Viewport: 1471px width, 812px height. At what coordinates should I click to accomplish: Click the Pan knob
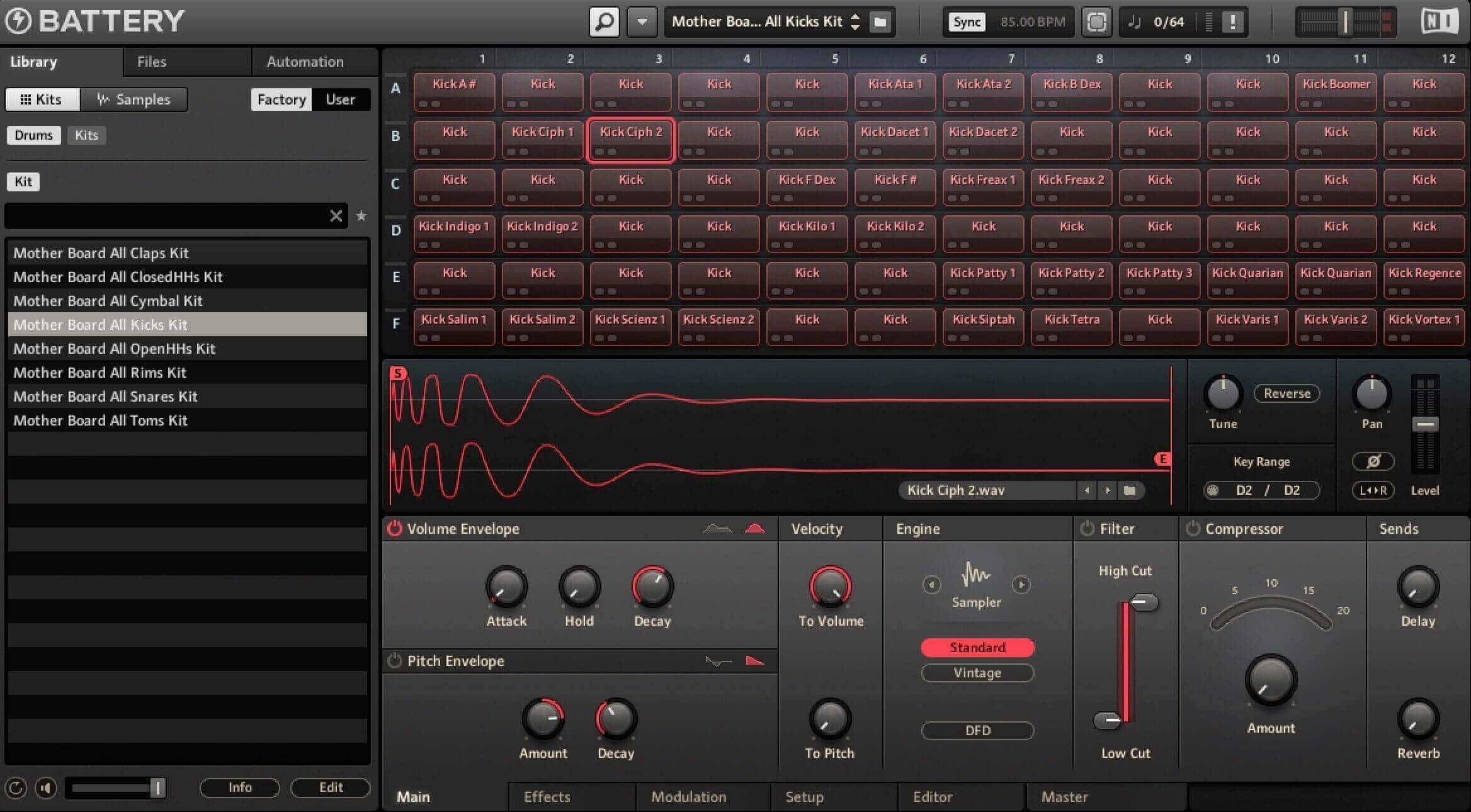click(1372, 394)
